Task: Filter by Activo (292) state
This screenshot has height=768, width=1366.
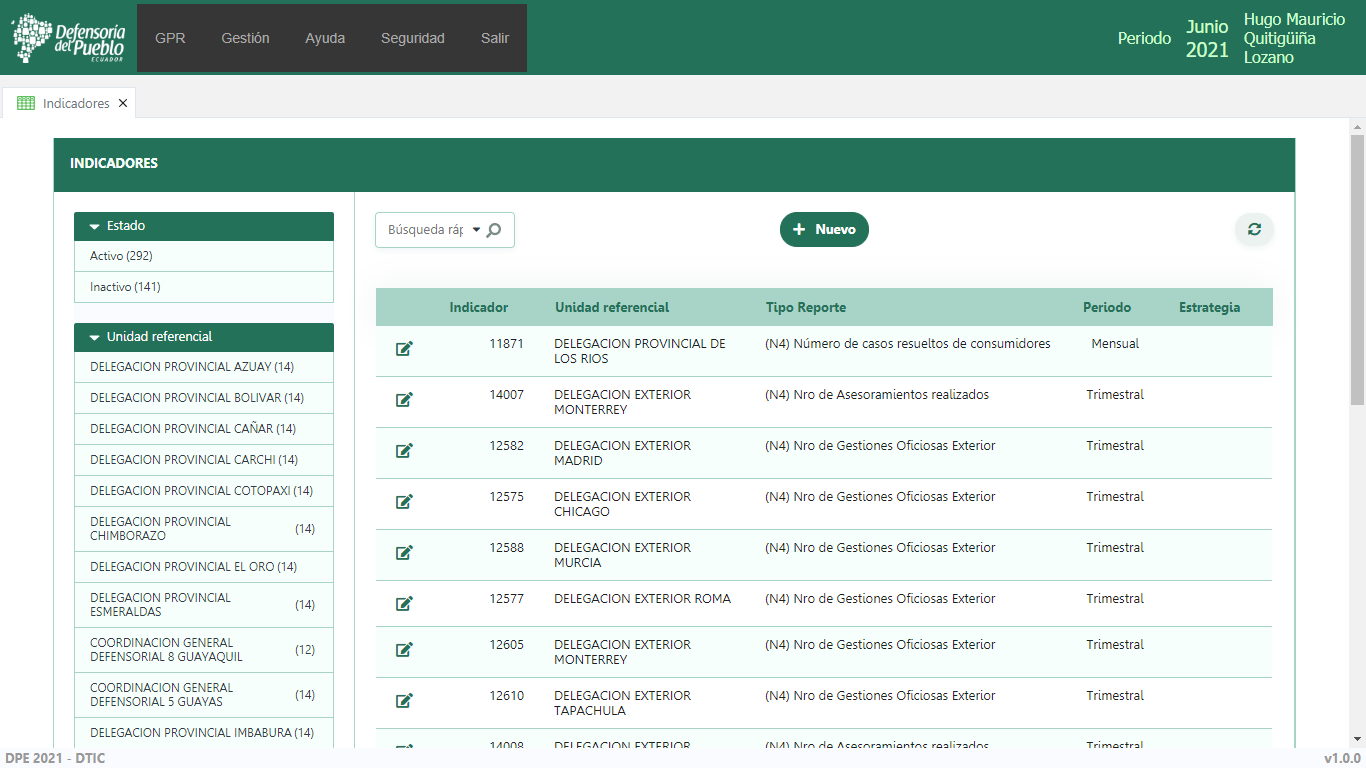Action: (204, 256)
